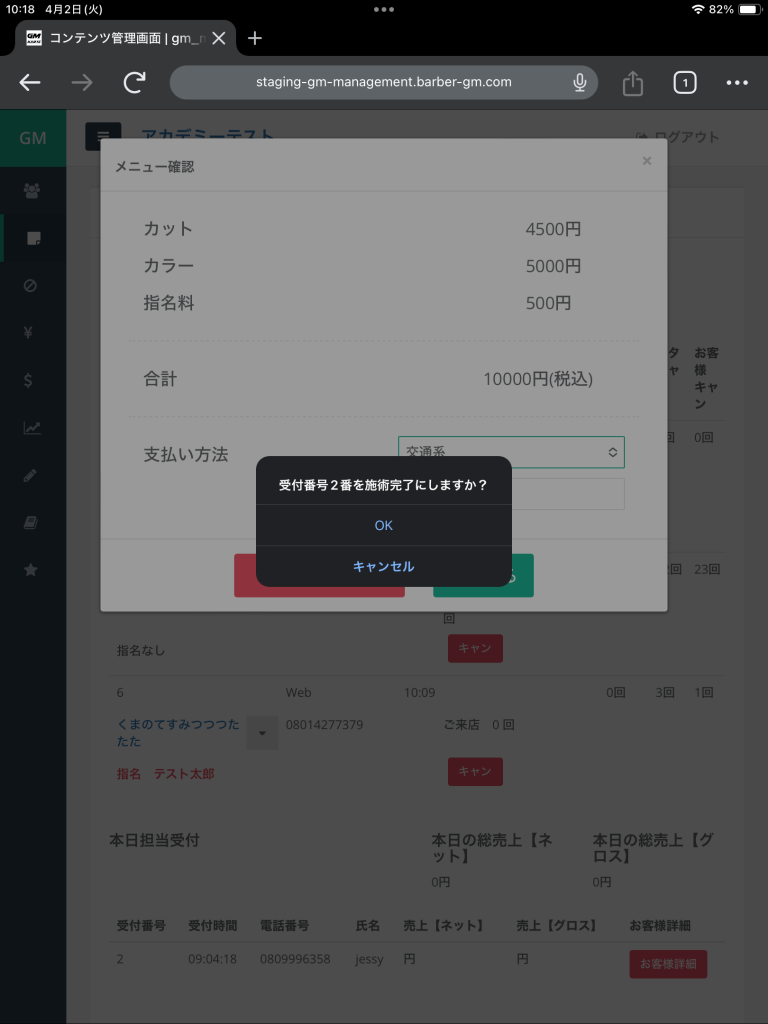The height and width of the screenshot is (1024, 768).
Task: Click the お客様詳細 button for jessy
Action: [x=667, y=964]
